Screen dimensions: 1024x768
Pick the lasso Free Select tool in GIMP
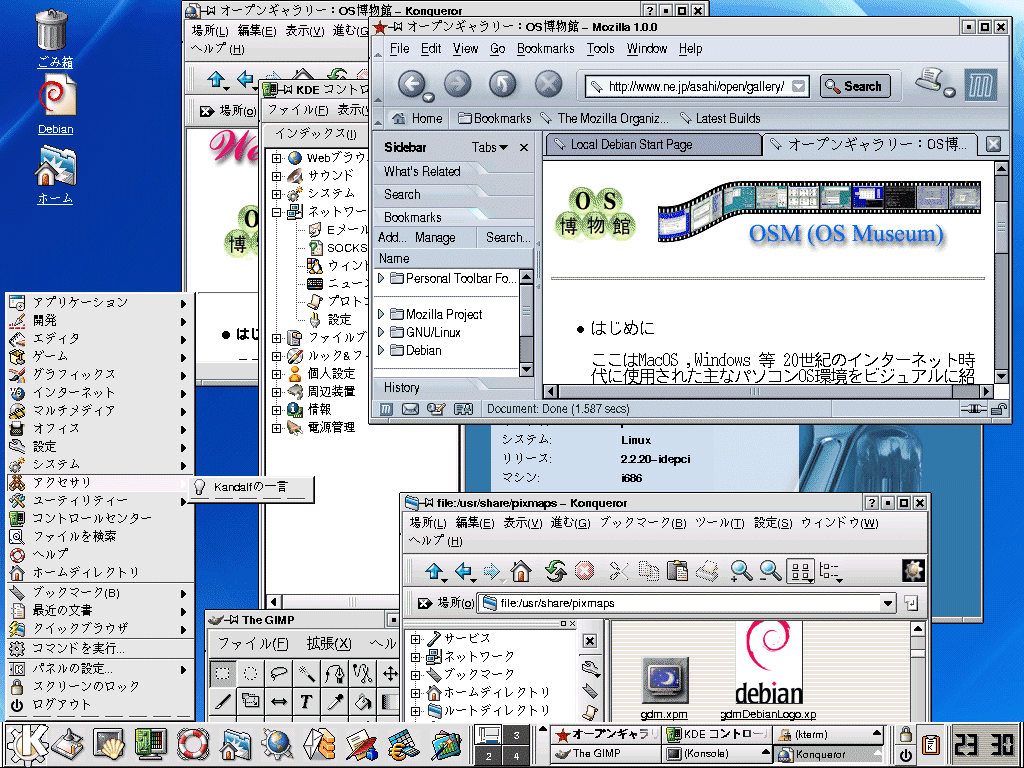[279, 673]
